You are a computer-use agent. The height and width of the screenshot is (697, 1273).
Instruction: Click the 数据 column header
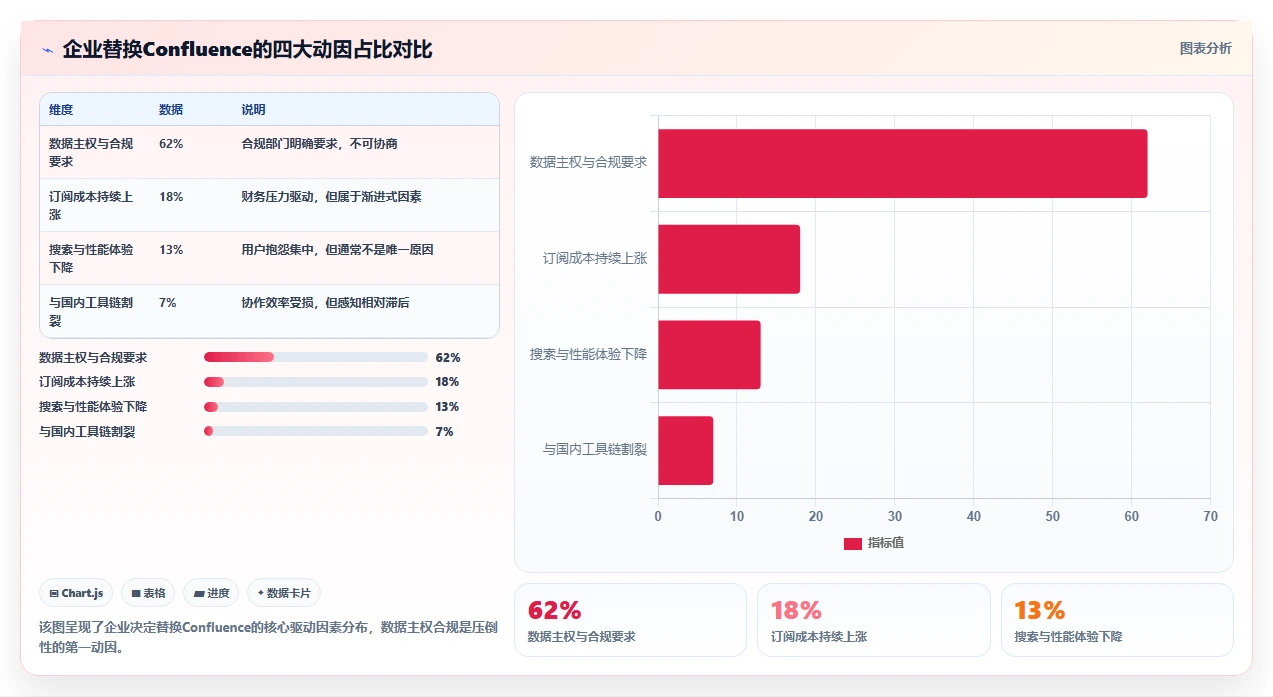click(171, 110)
